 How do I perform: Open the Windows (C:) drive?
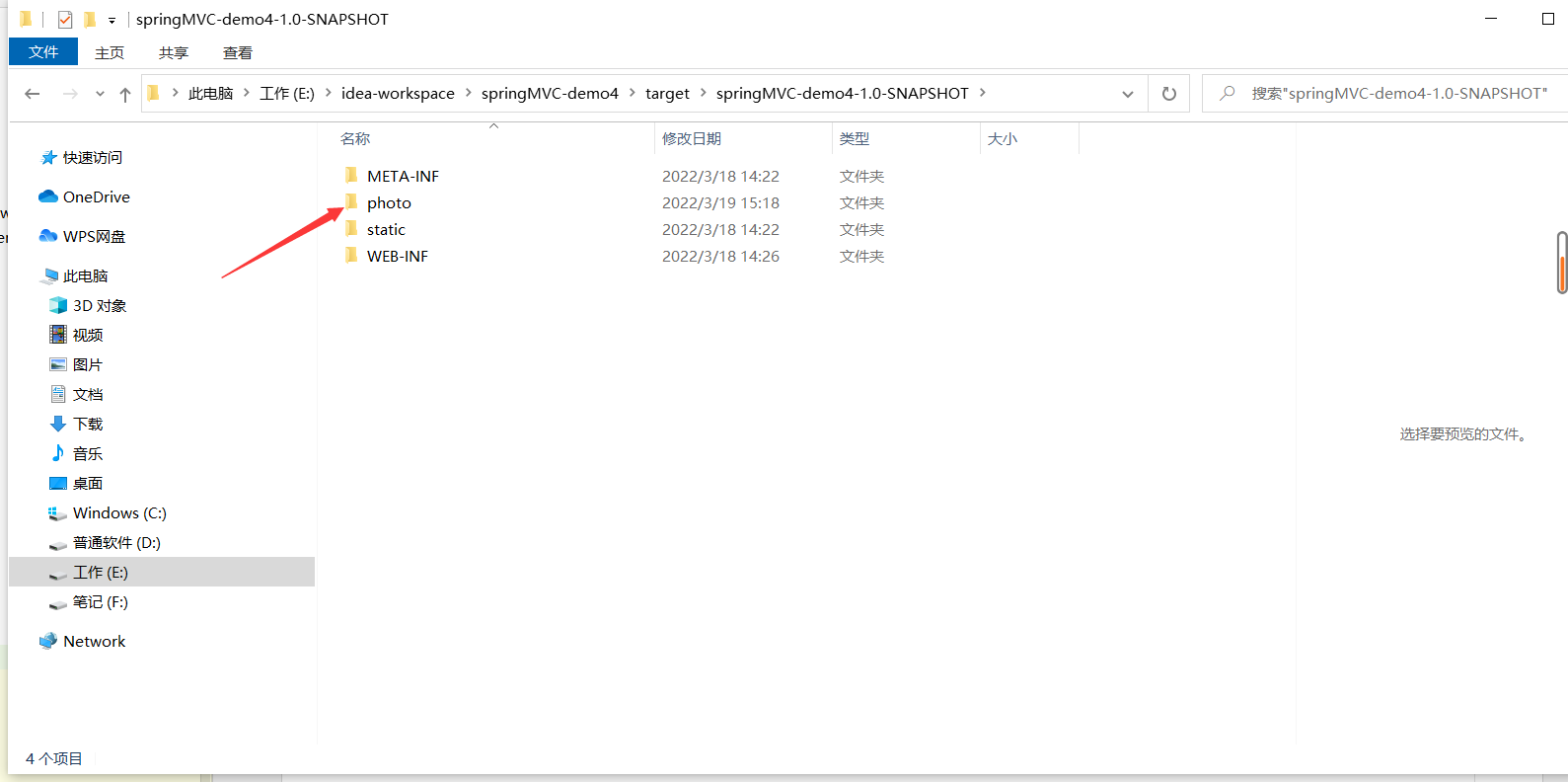coord(119,512)
